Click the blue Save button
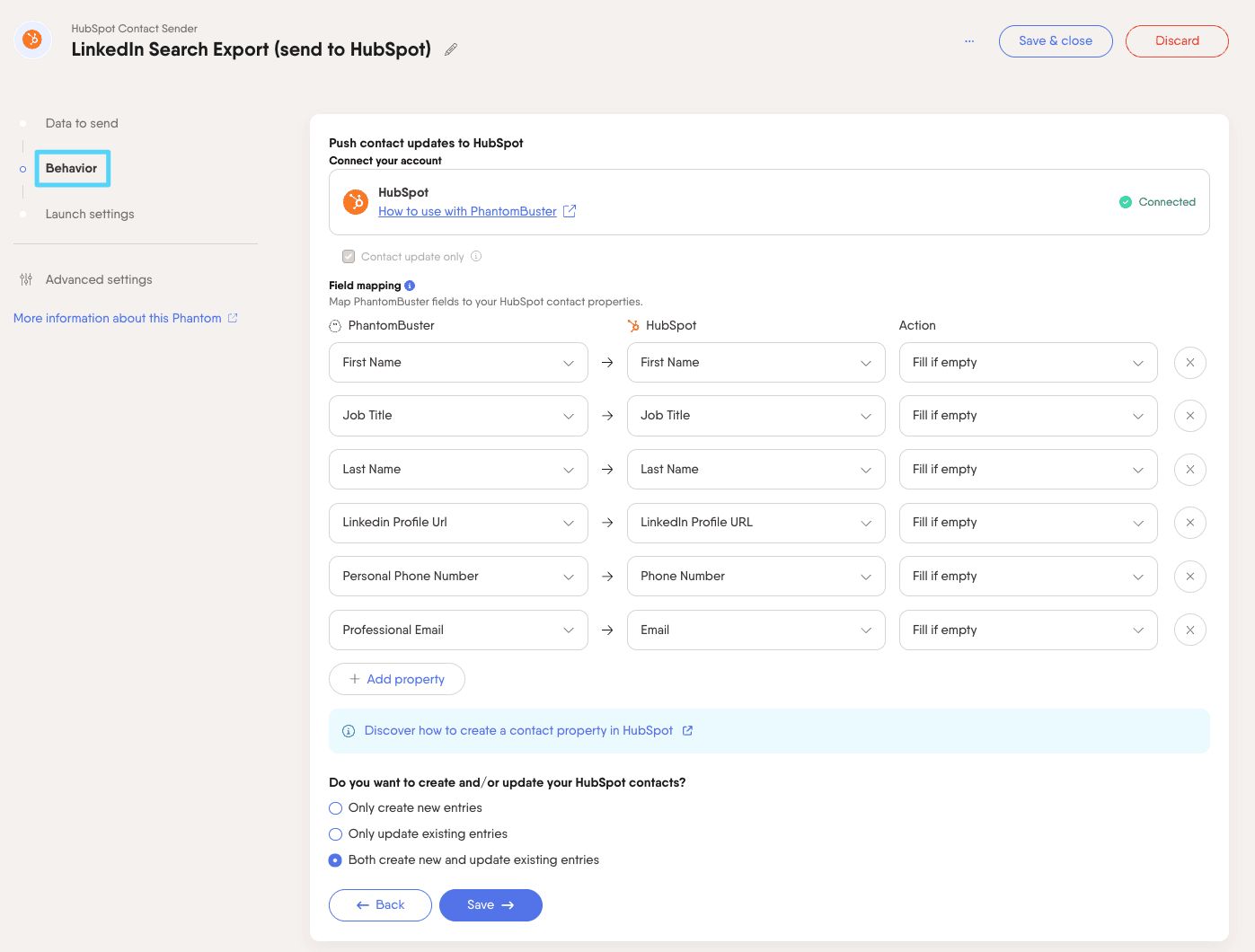 [x=491, y=905]
